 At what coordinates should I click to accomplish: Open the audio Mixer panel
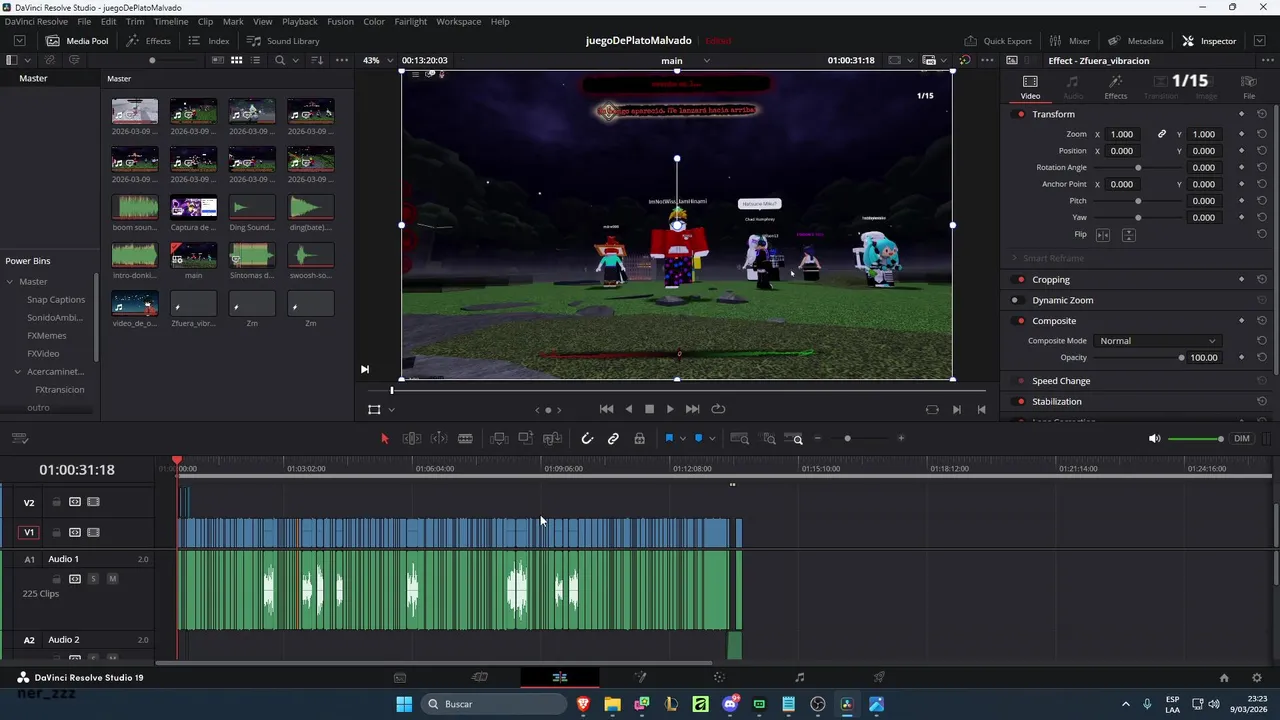pos(1069,41)
